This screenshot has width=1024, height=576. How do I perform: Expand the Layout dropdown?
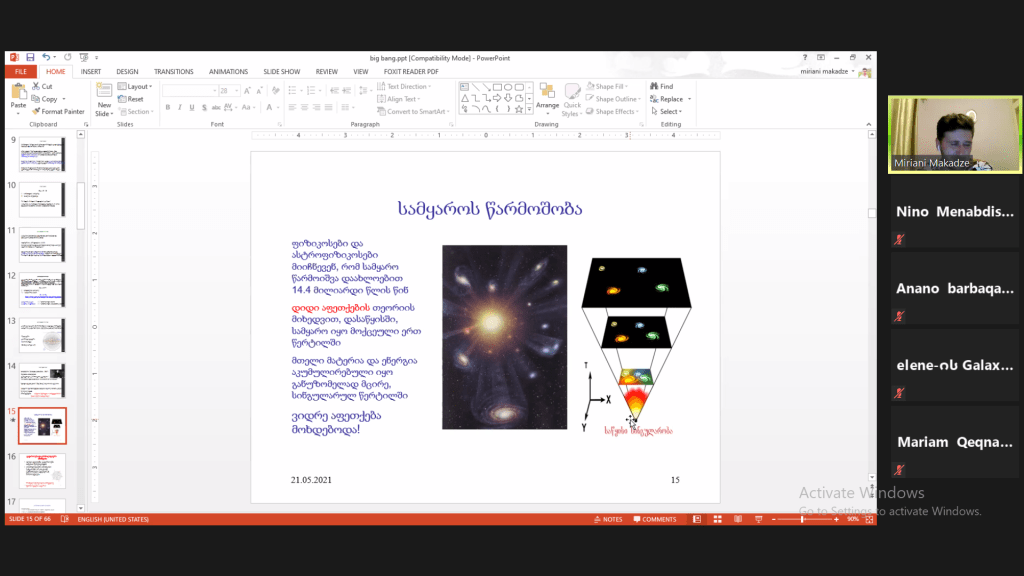tap(138, 87)
